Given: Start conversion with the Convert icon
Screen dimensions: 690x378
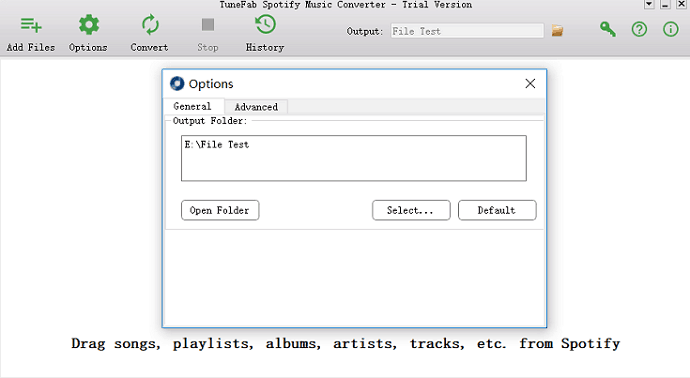Looking at the screenshot, I should pyautogui.click(x=150, y=25).
